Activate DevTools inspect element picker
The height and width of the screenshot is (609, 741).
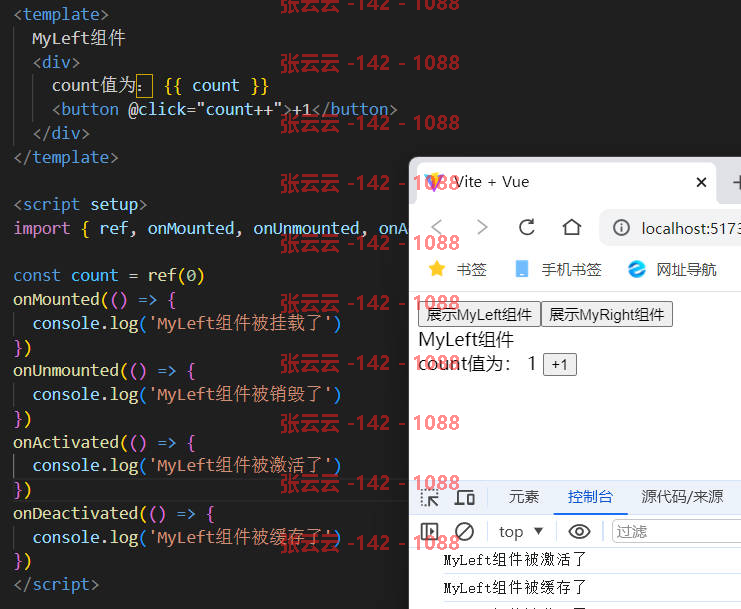click(x=429, y=497)
